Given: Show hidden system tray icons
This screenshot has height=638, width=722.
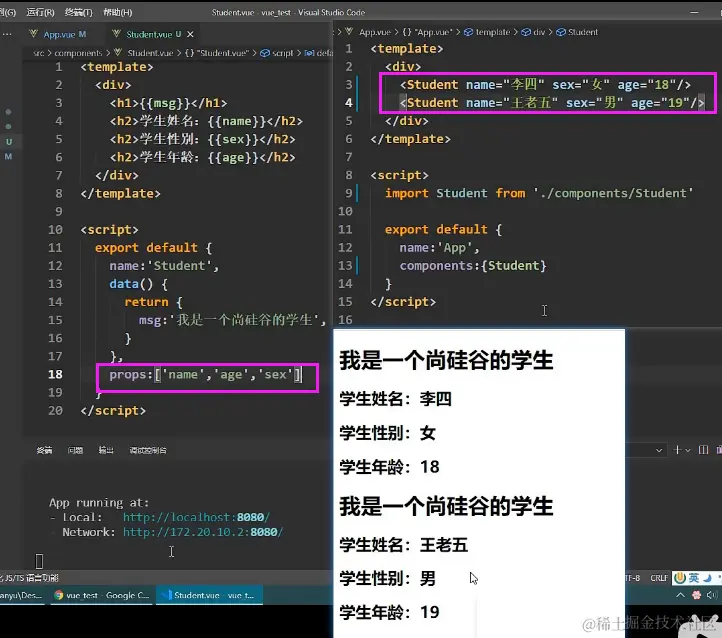Looking at the screenshot, I should click(x=680, y=595).
